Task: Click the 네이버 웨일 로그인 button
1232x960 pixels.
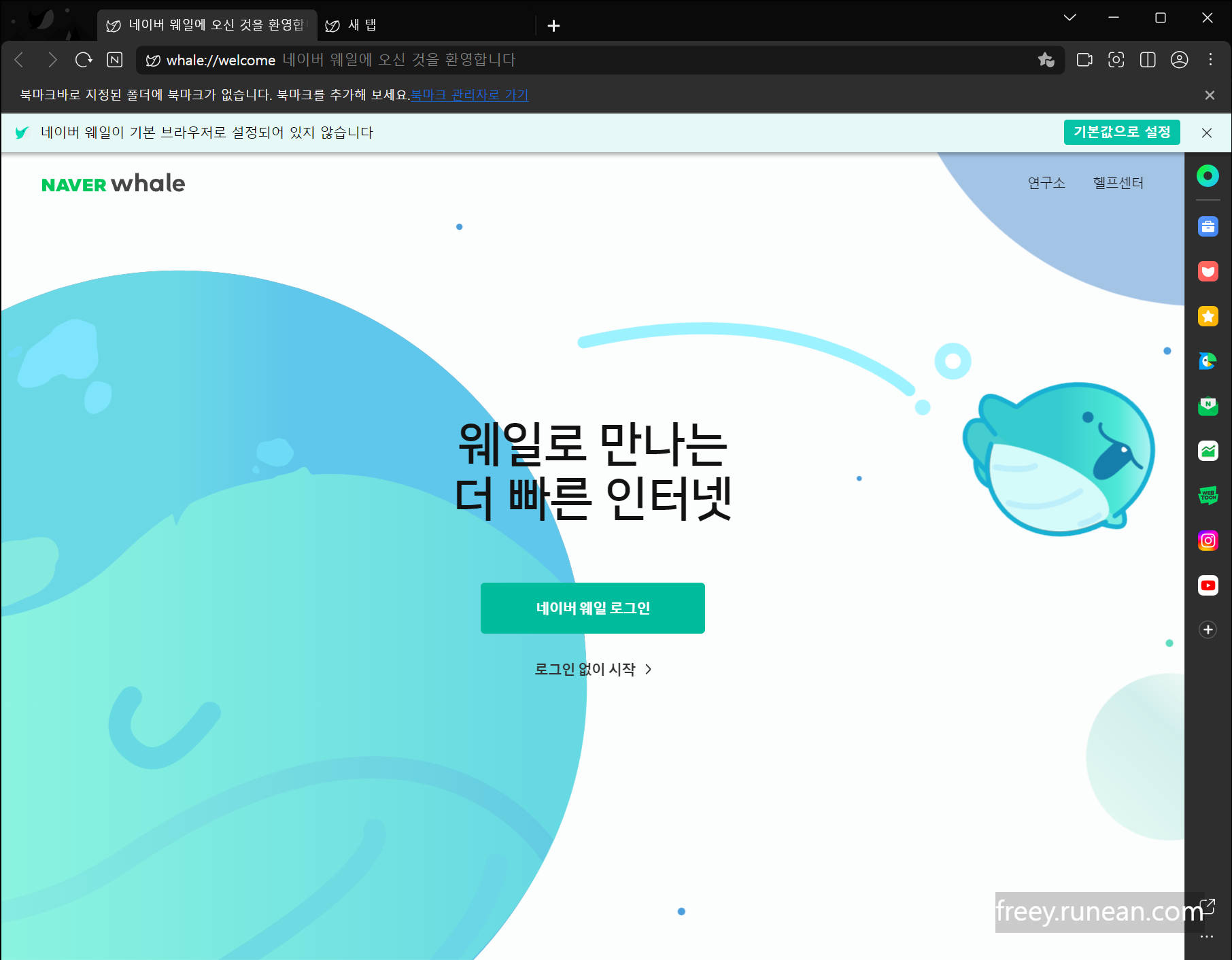Action: tap(592, 608)
